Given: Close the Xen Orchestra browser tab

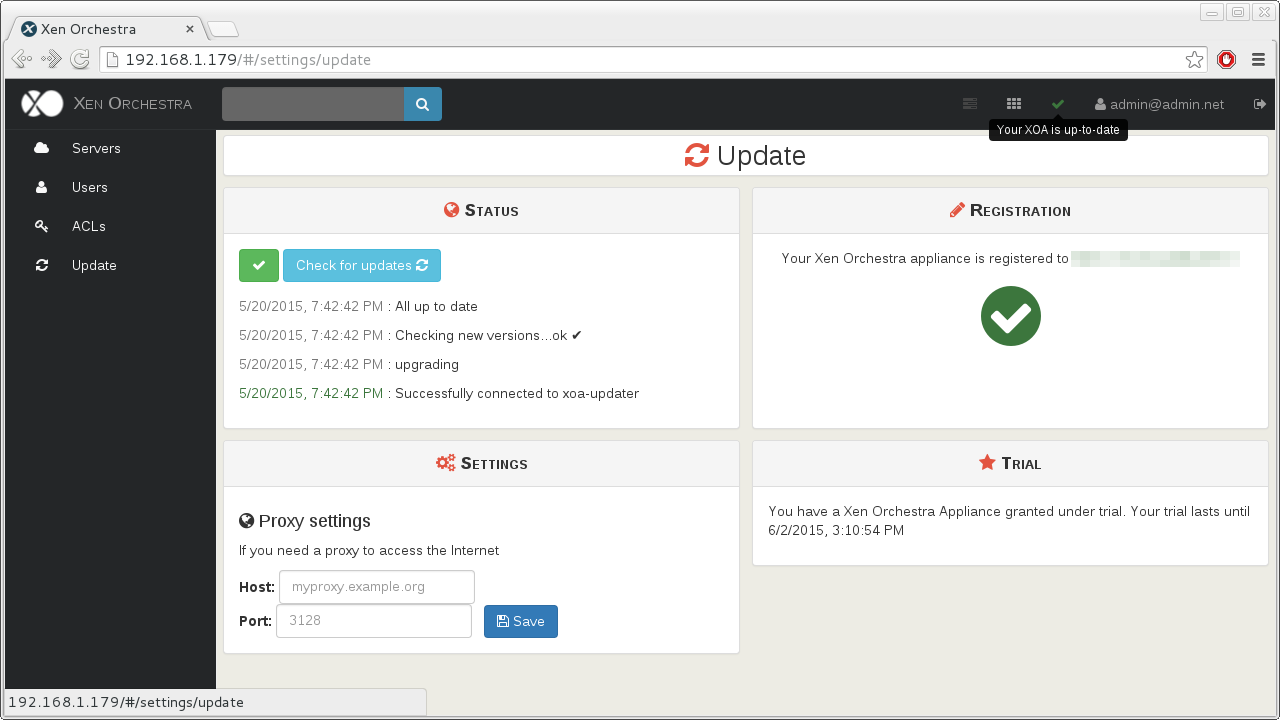Looking at the screenshot, I should coord(190,29).
